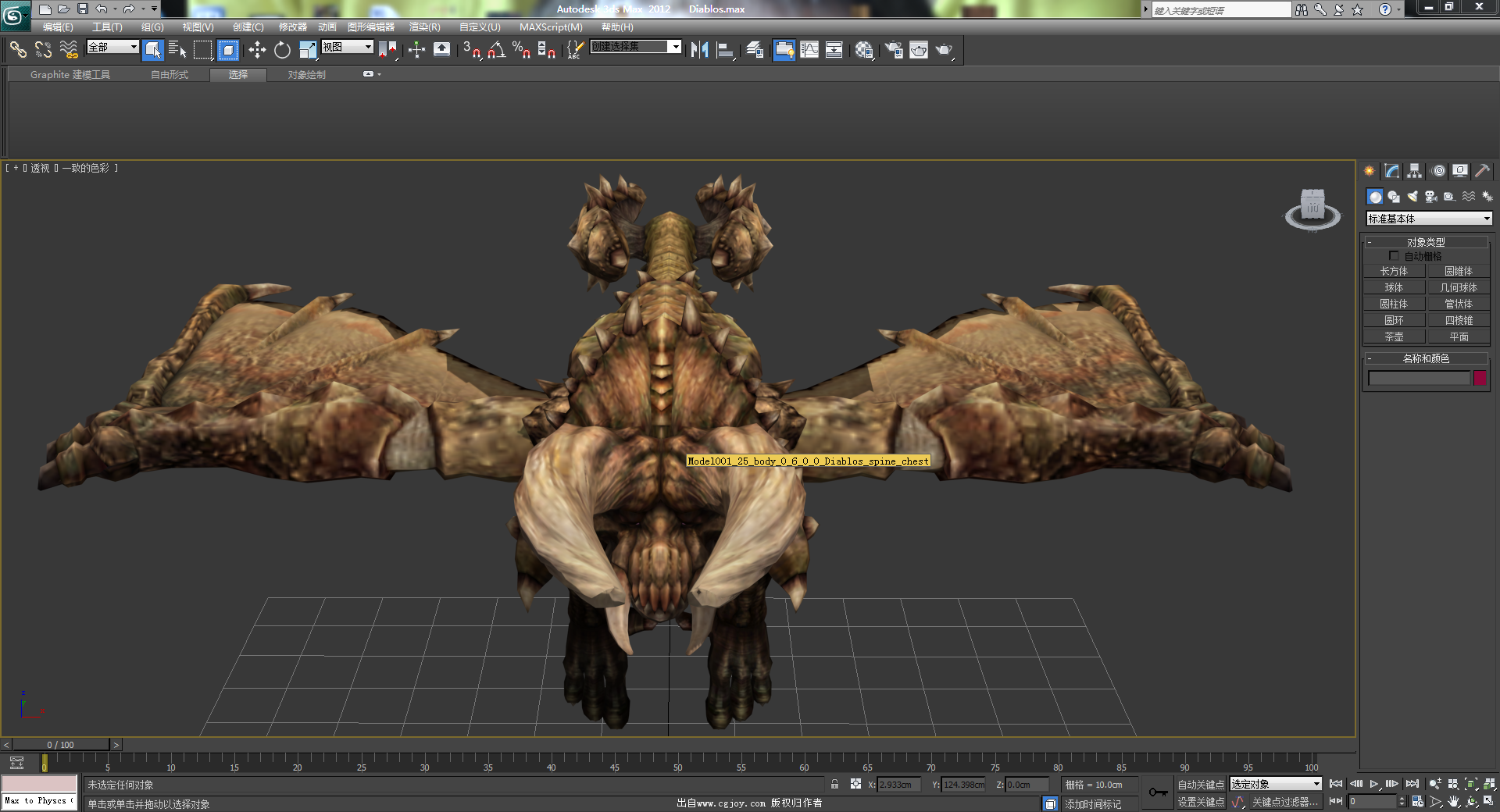
Task: Click Bind to Space Warp tool
Action: point(69,50)
